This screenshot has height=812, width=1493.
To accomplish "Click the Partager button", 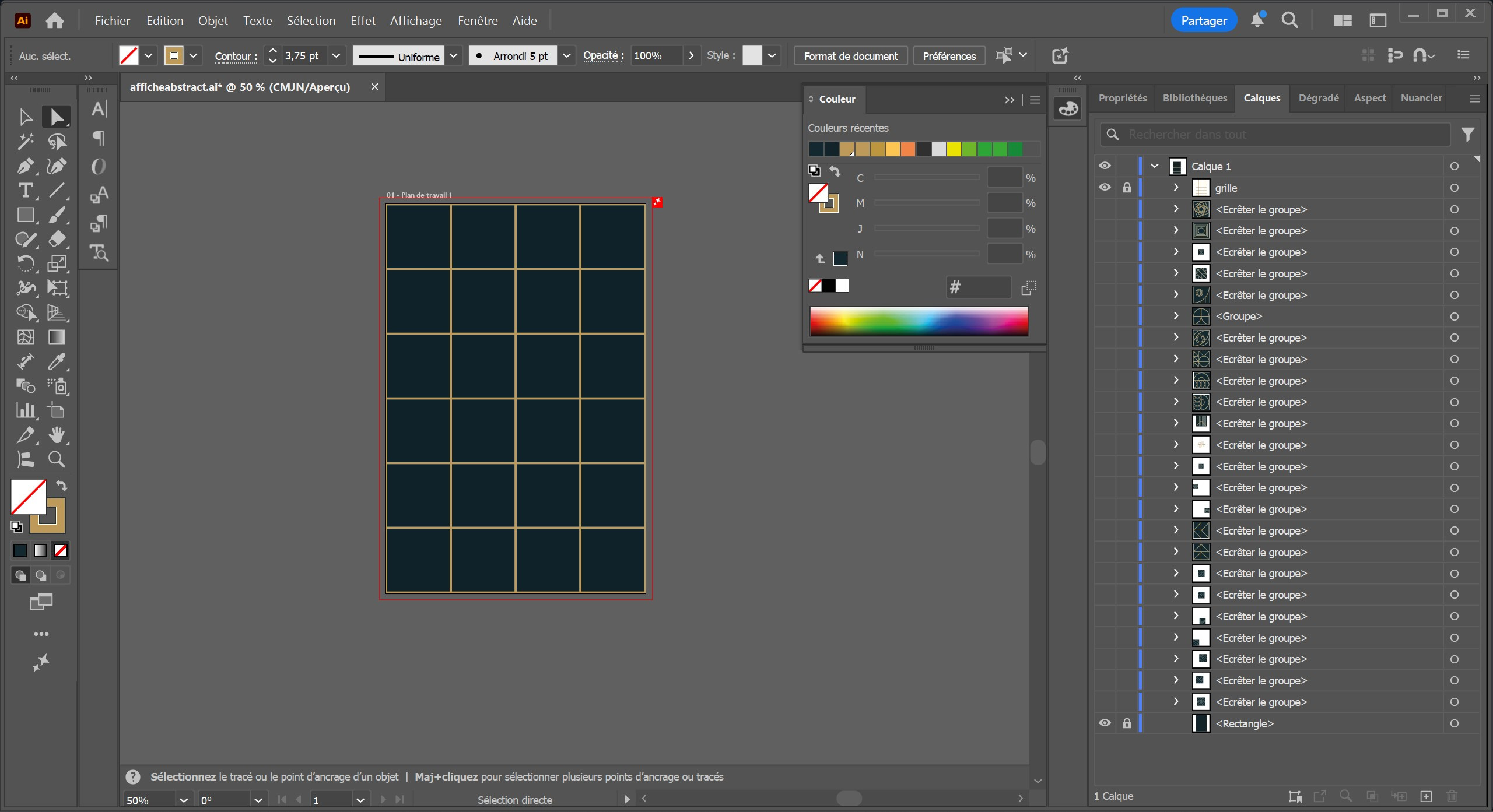I will click(1204, 21).
